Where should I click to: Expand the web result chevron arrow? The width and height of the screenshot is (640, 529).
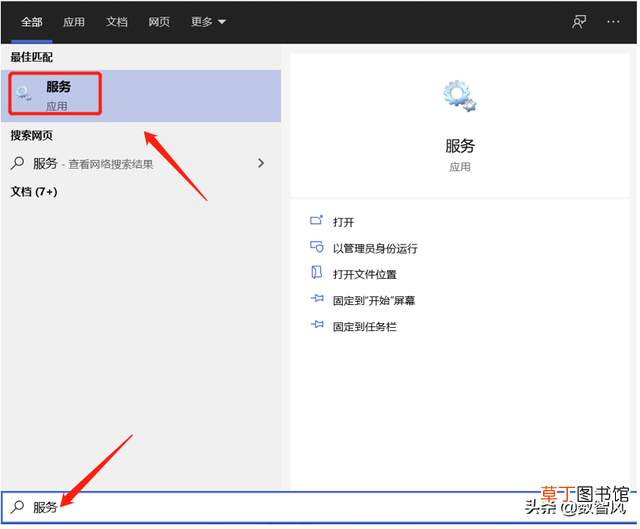(261, 163)
